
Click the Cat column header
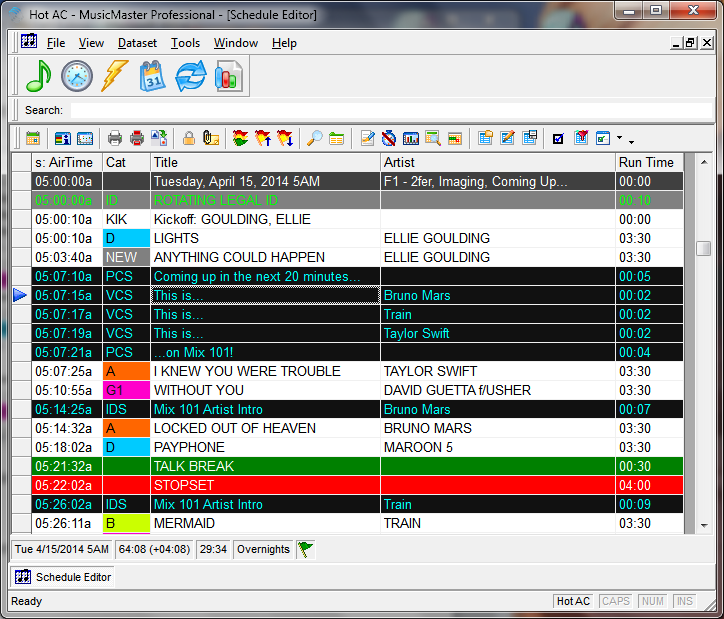click(126, 162)
